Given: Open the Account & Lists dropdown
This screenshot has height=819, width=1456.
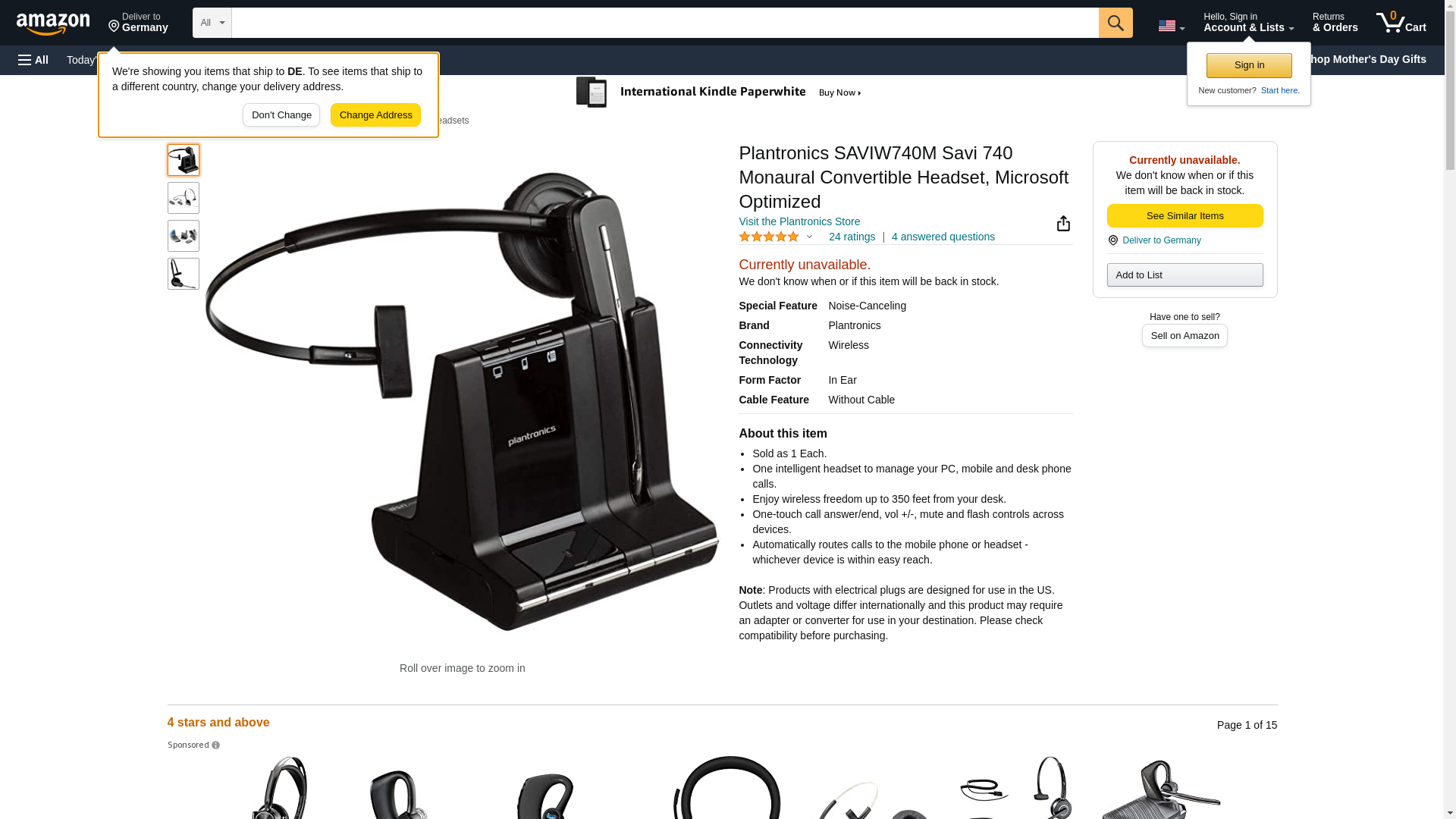Looking at the screenshot, I should click(x=1248, y=23).
